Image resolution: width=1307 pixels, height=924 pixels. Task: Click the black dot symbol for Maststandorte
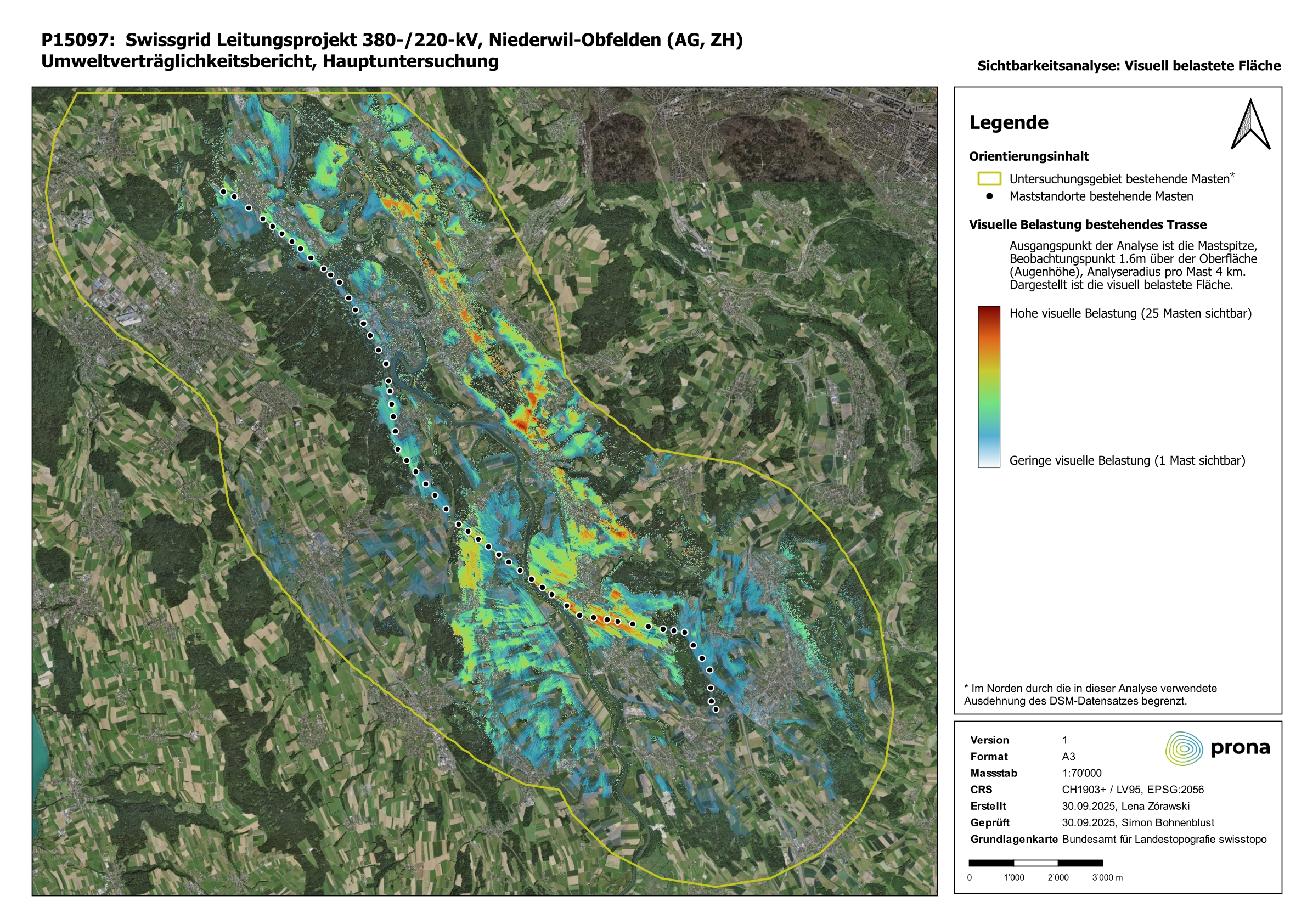989,196
